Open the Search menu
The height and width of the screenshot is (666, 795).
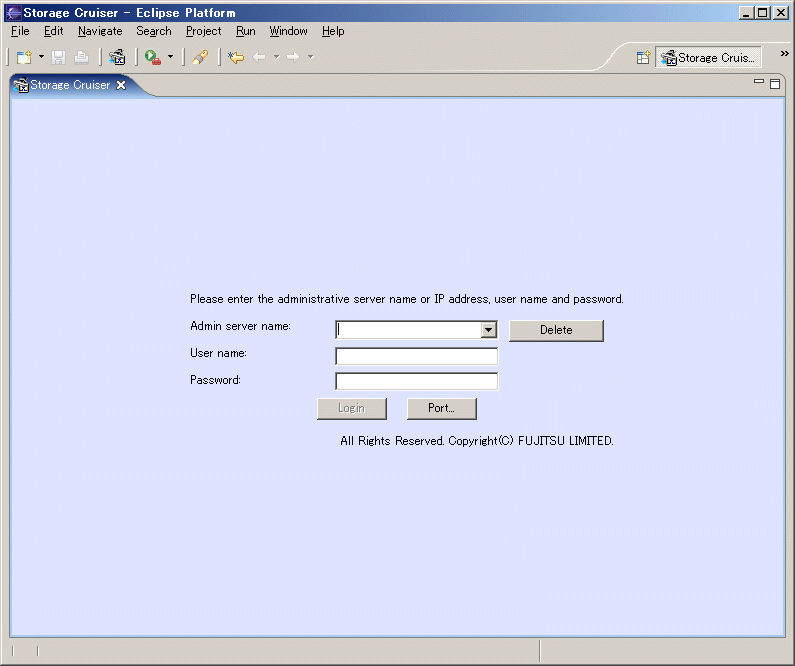[154, 31]
